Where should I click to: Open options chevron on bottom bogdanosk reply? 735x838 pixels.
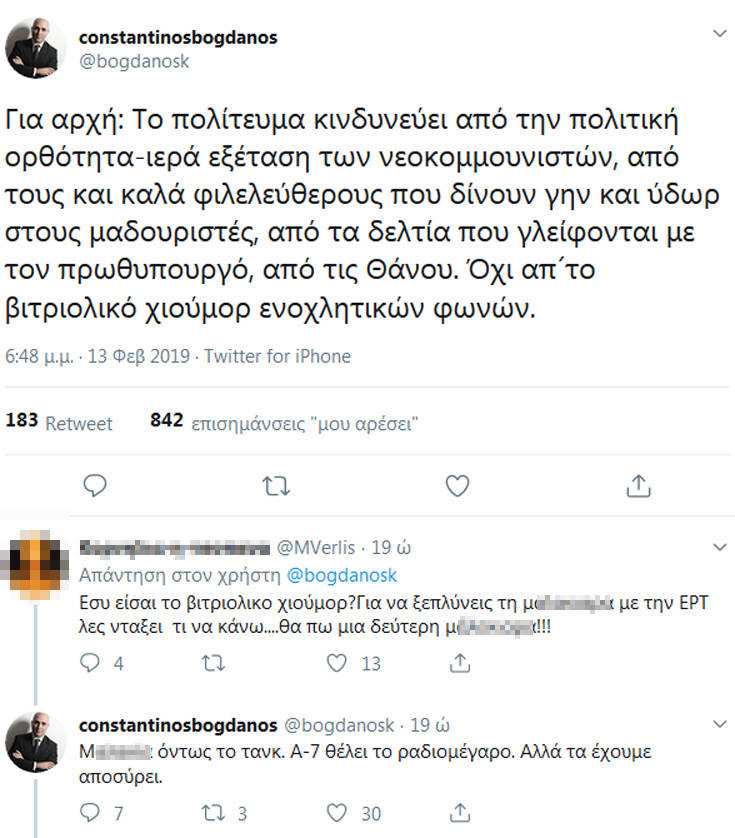[x=718, y=724]
